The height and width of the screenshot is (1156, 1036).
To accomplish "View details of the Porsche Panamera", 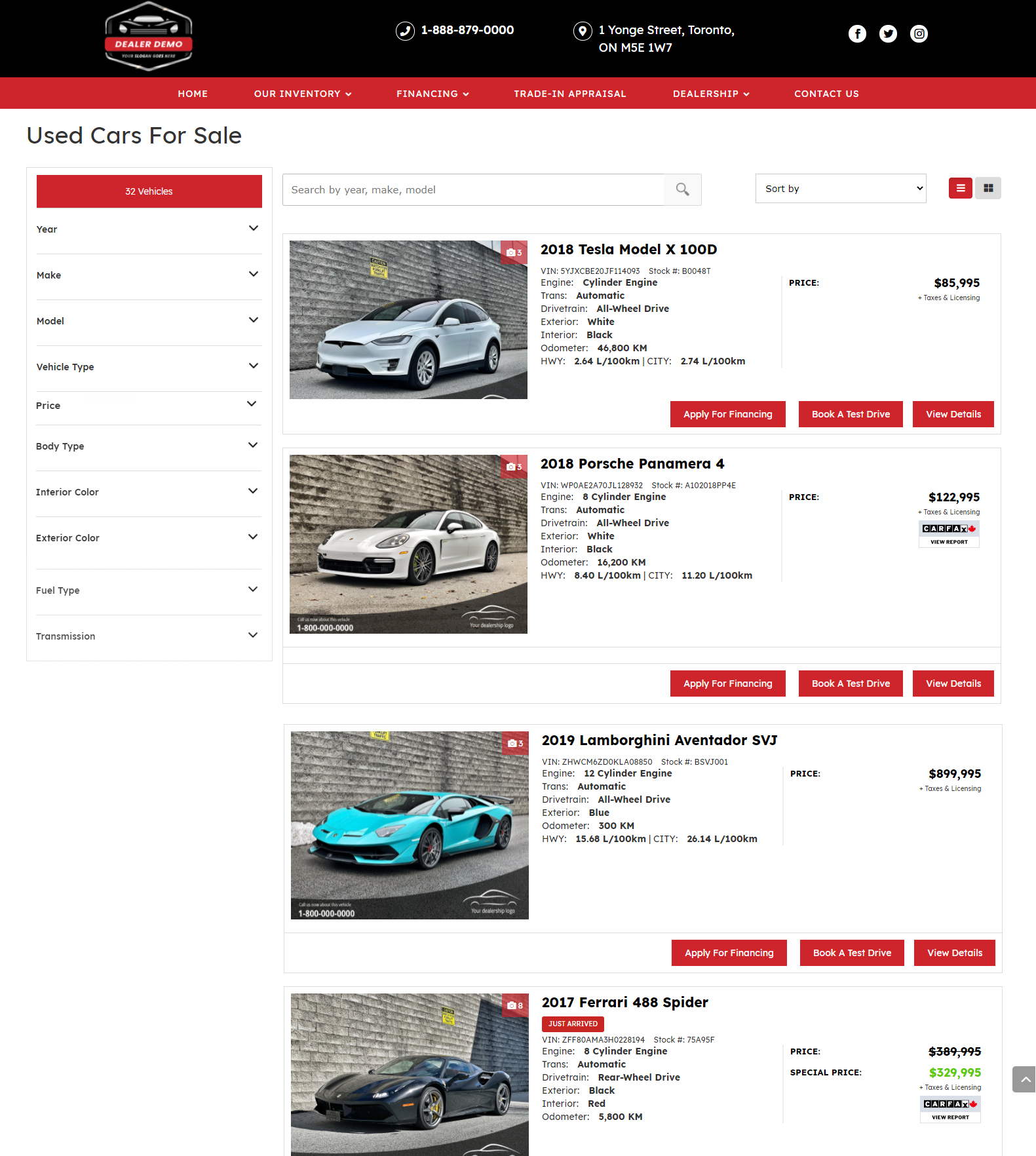I will tap(953, 684).
